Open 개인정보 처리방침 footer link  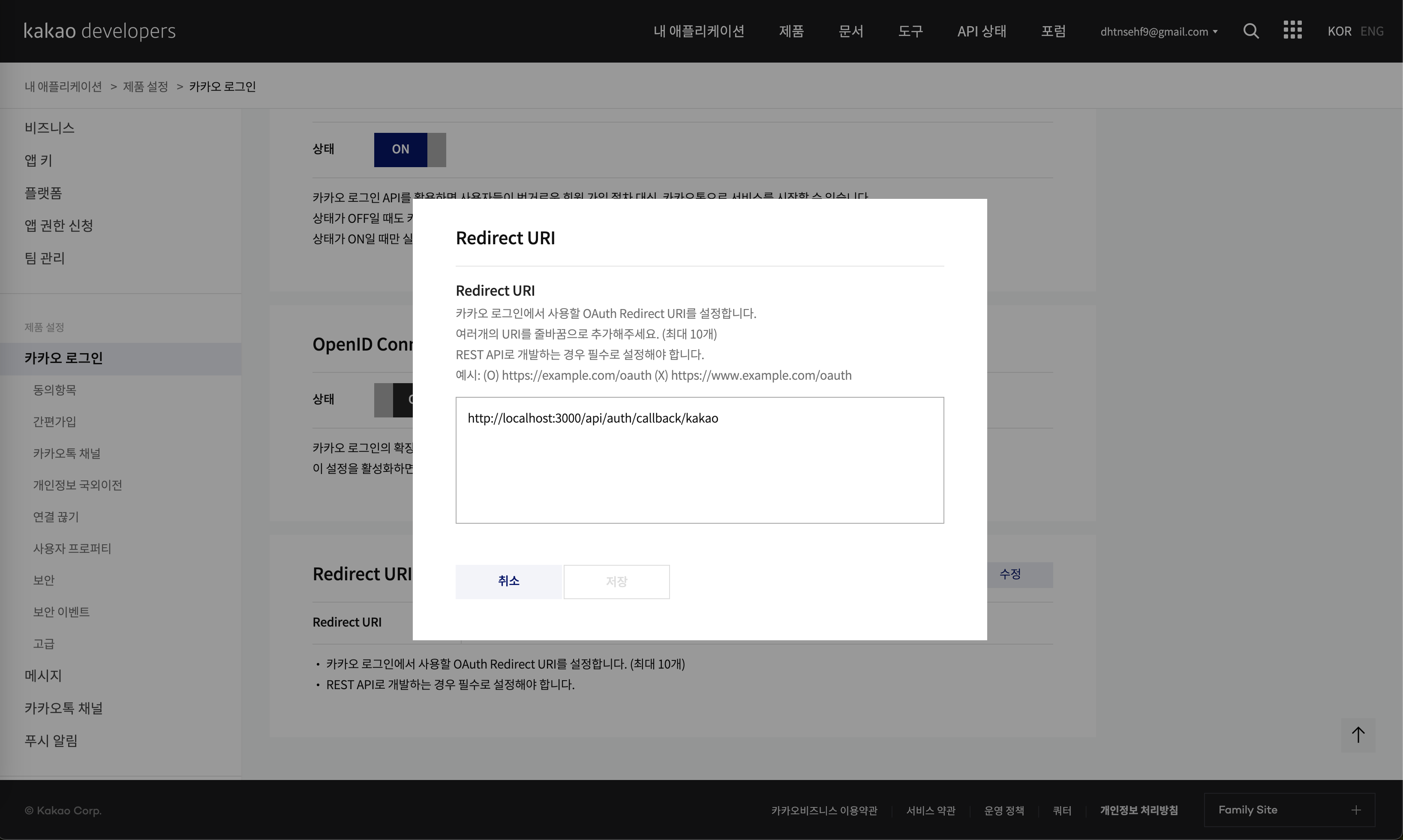[x=1139, y=810]
